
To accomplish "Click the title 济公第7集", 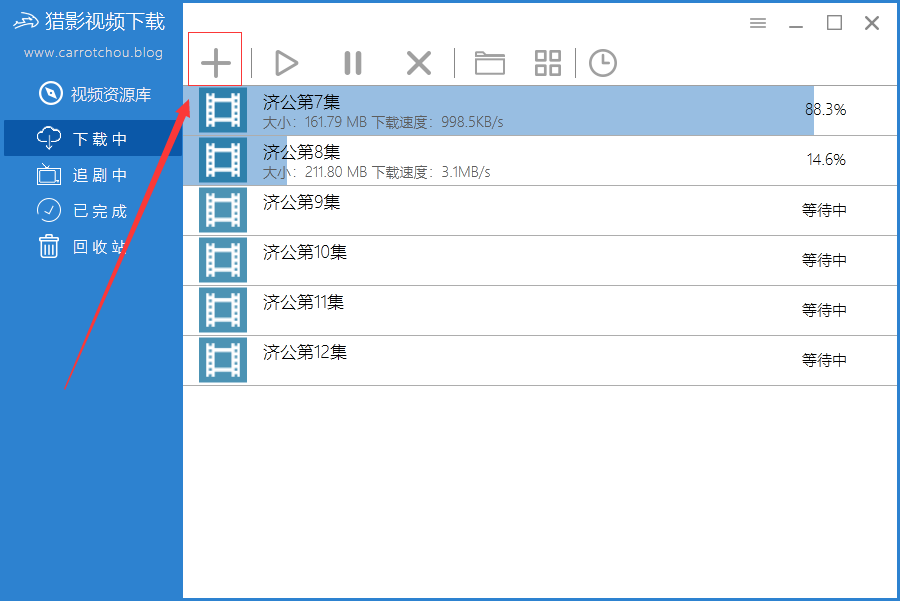I will [301, 102].
